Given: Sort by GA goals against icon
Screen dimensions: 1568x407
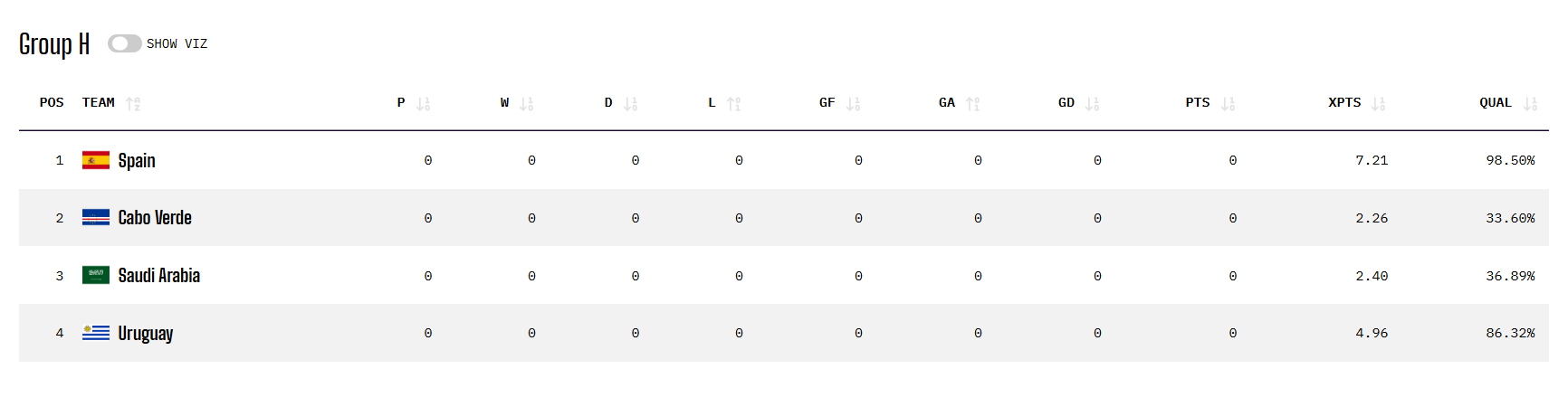Looking at the screenshot, I should click(x=972, y=104).
